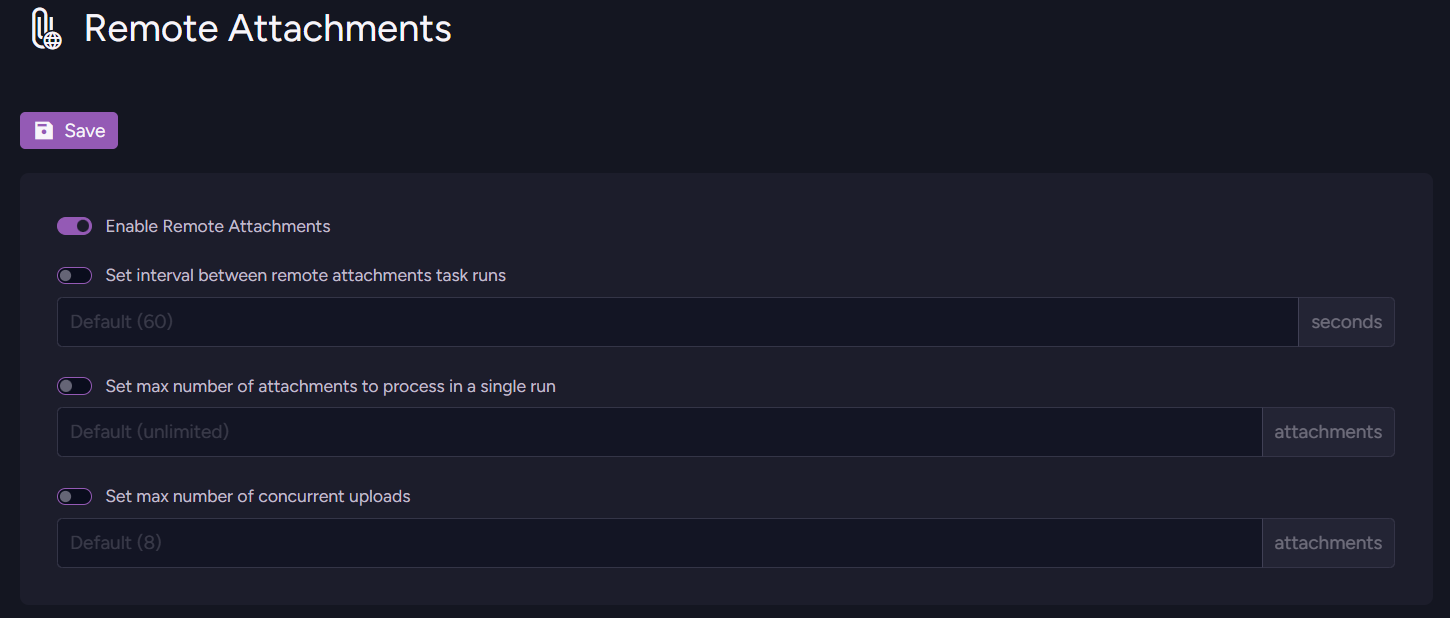Viewport: 1450px width, 618px height.
Task: Disable the Enable Remote Attachments toggle
Action: (75, 226)
